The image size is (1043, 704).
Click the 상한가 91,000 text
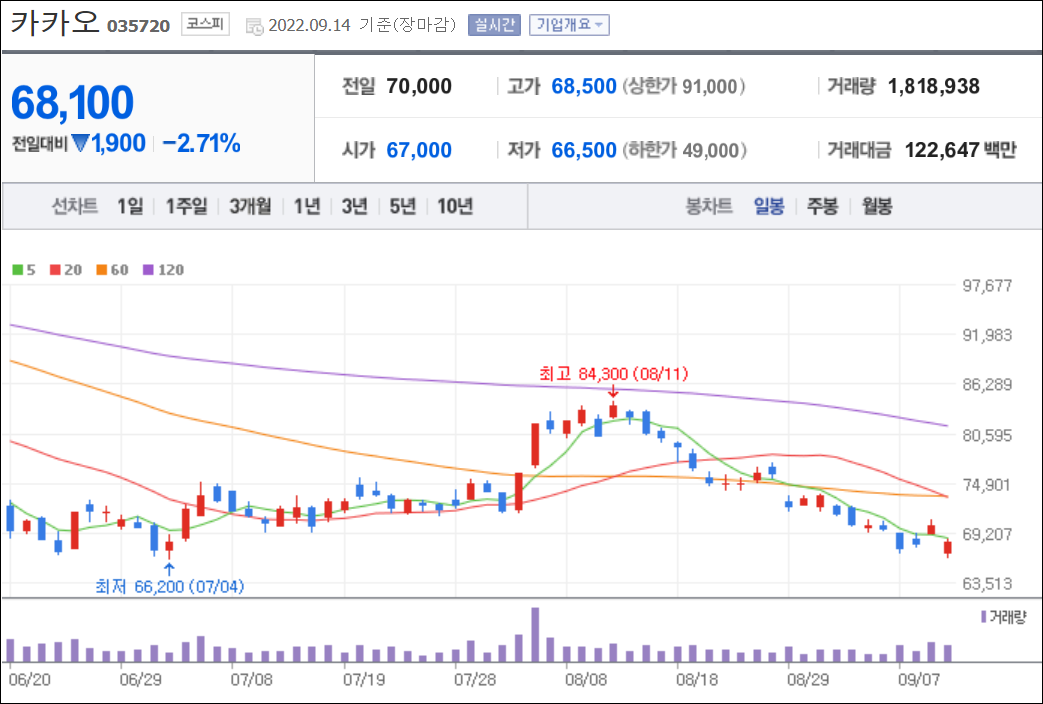pyautogui.click(x=684, y=86)
